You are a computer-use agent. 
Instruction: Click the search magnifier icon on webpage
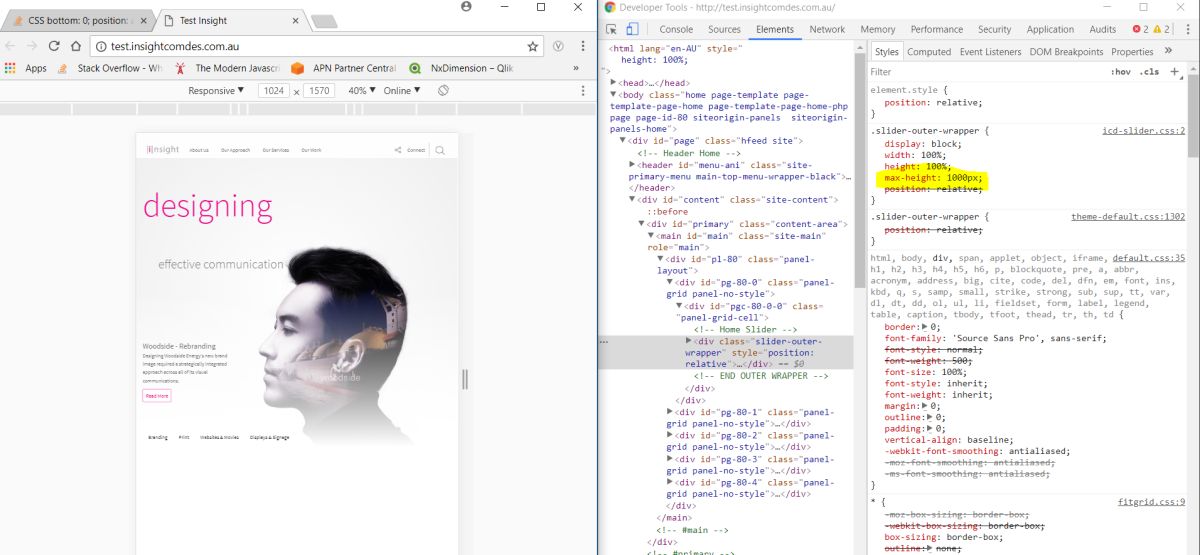(440, 150)
